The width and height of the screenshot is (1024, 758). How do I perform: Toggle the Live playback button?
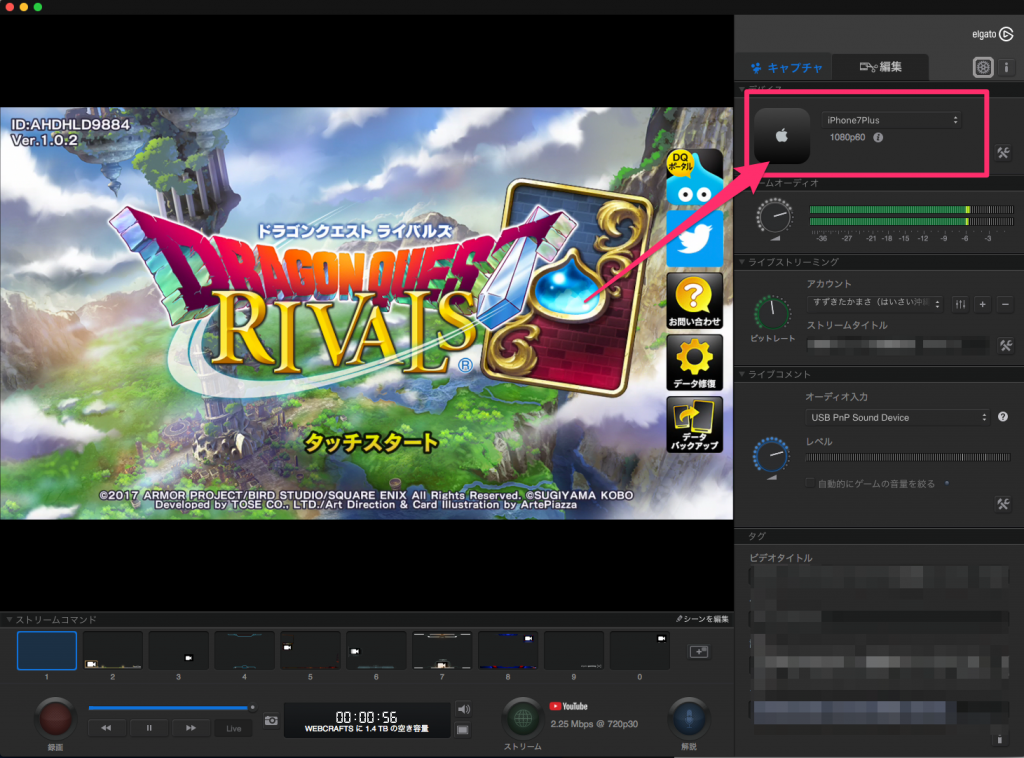(233, 728)
